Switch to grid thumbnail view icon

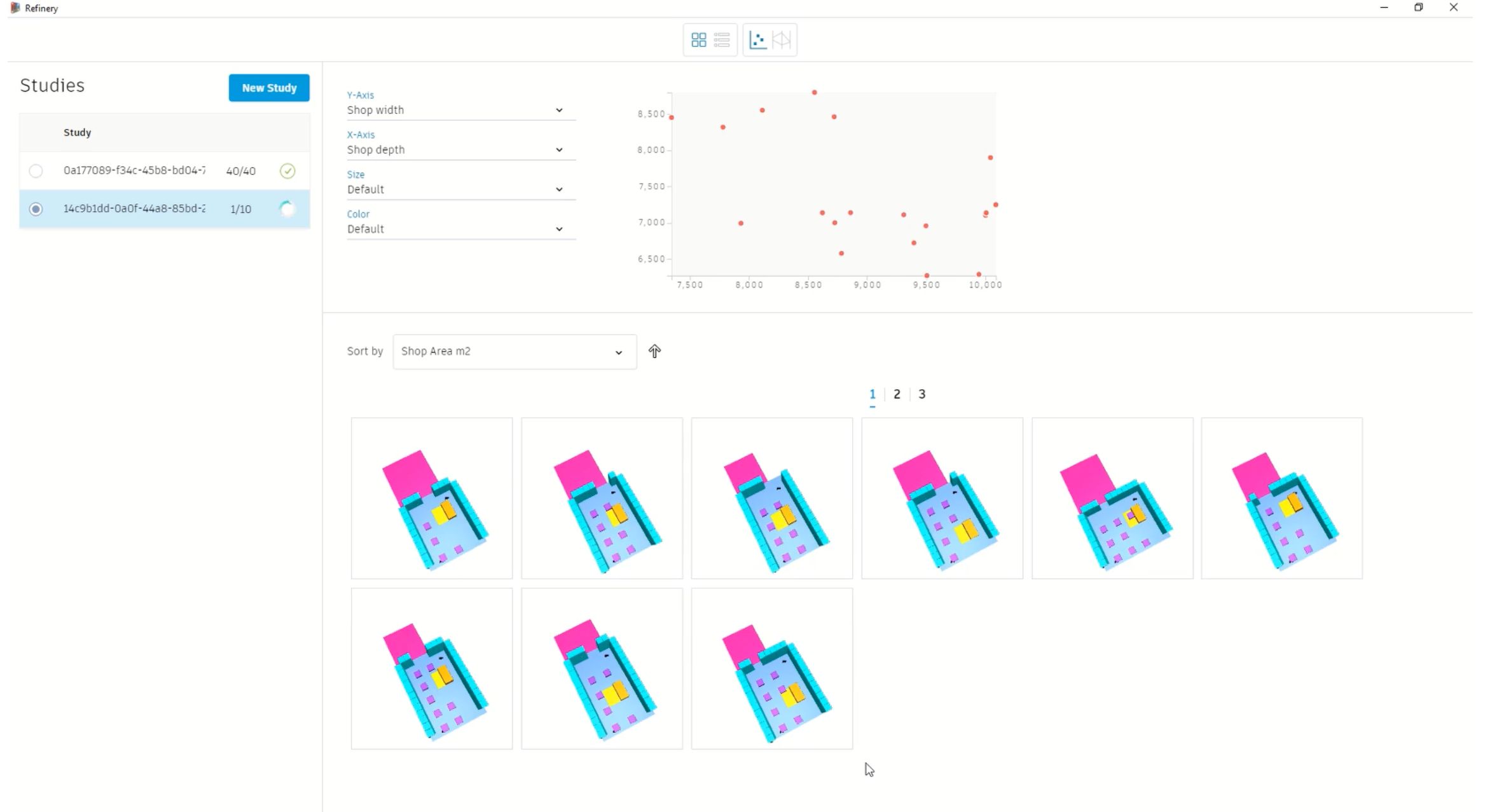[x=698, y=40]
